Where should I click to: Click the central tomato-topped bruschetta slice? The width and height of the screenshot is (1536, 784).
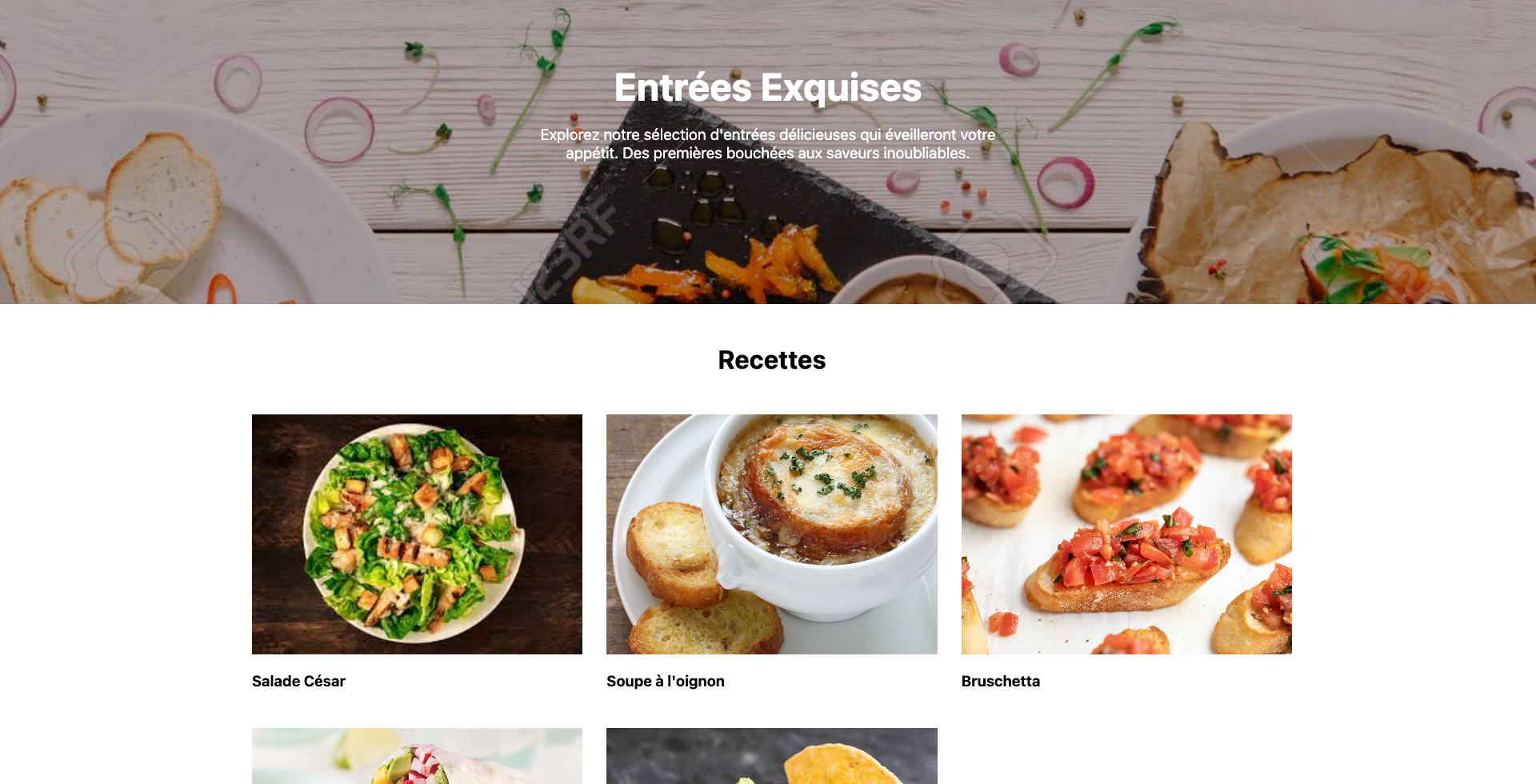(1128, 560)
